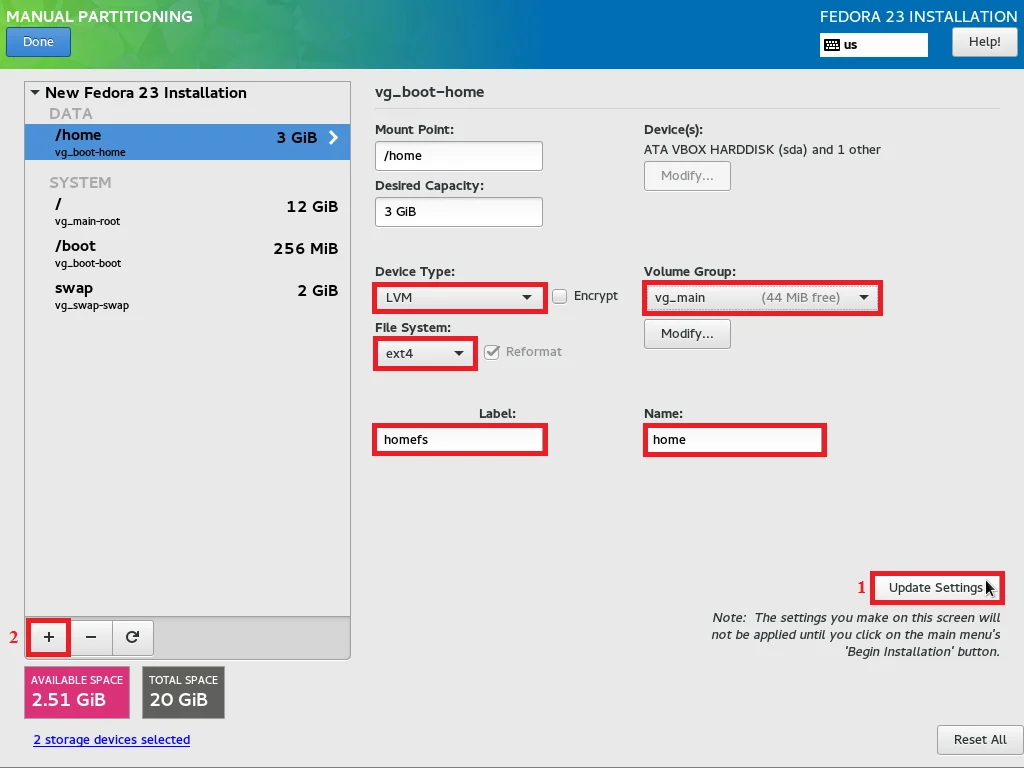Click the DATA section label
Viewport: 1024px width, 768px height.
[71, 114]
